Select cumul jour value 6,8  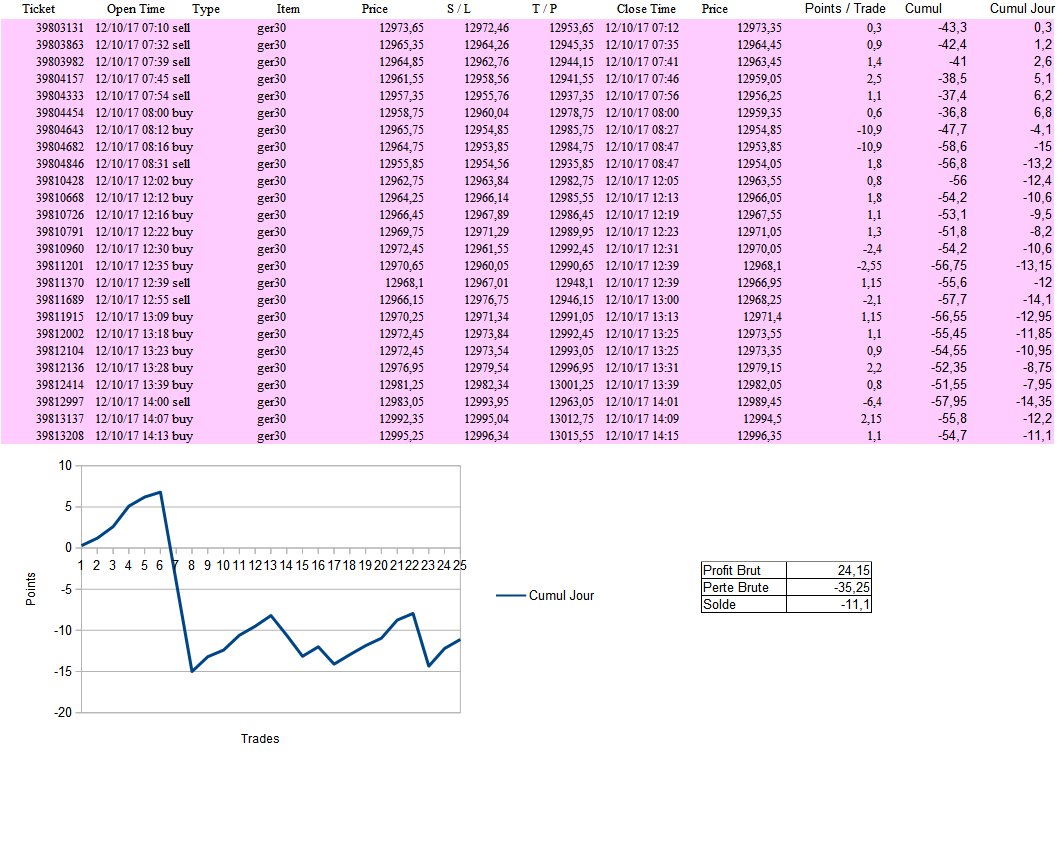pos(1043,113)
